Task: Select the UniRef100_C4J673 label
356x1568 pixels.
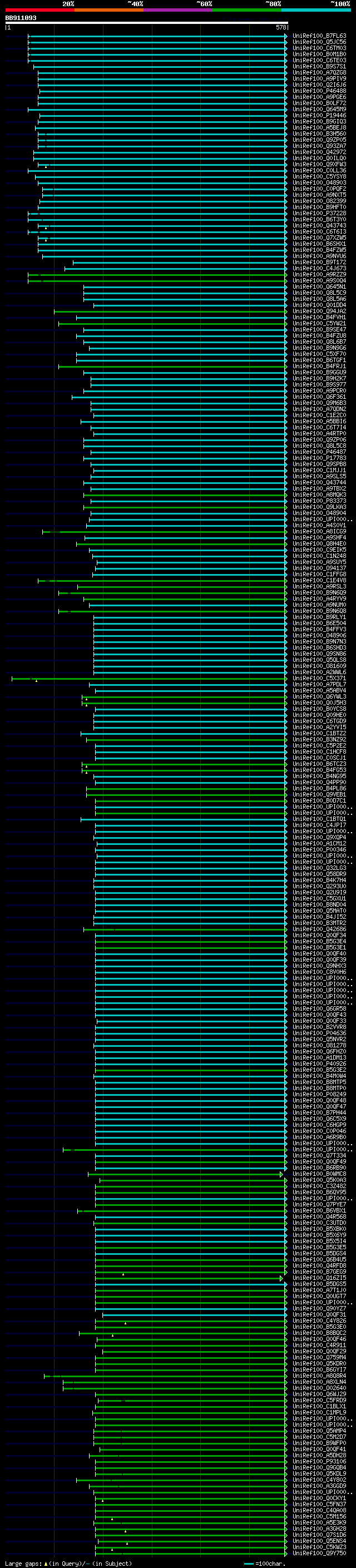Action: [319, 269]
